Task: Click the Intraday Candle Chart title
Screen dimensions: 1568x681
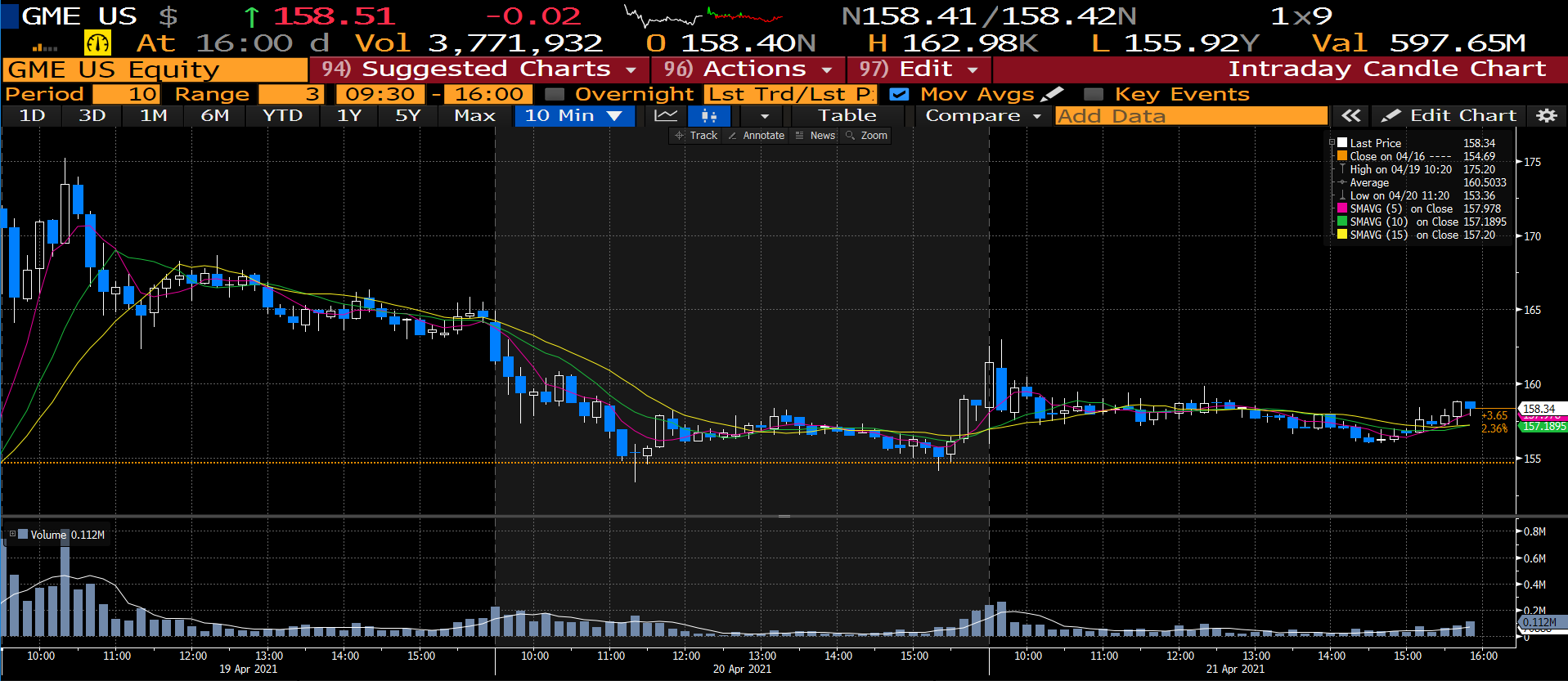Action: click(x=1387, y=69)
